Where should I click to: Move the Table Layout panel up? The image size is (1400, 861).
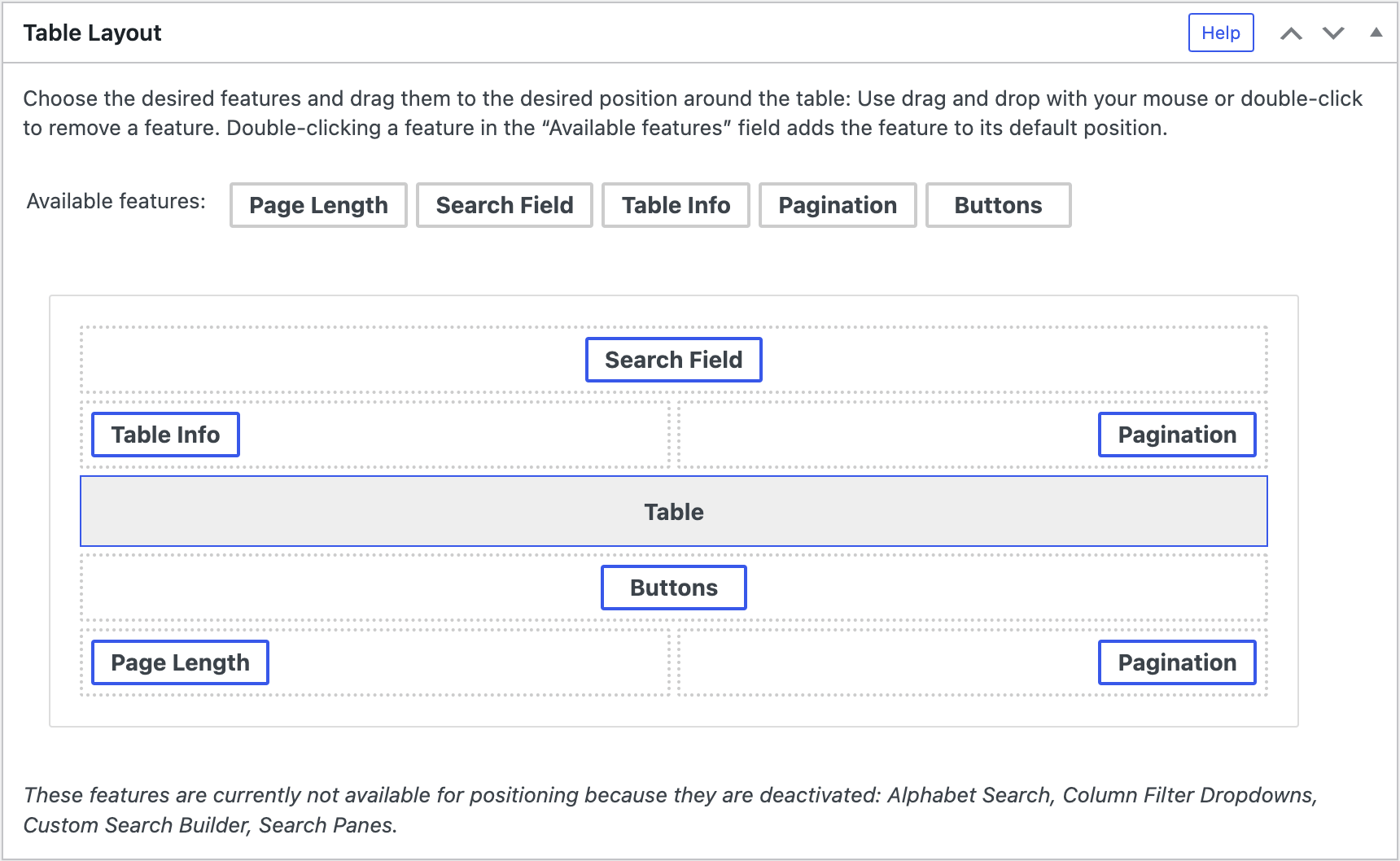pyautogui.click(x=1292, y=33)
